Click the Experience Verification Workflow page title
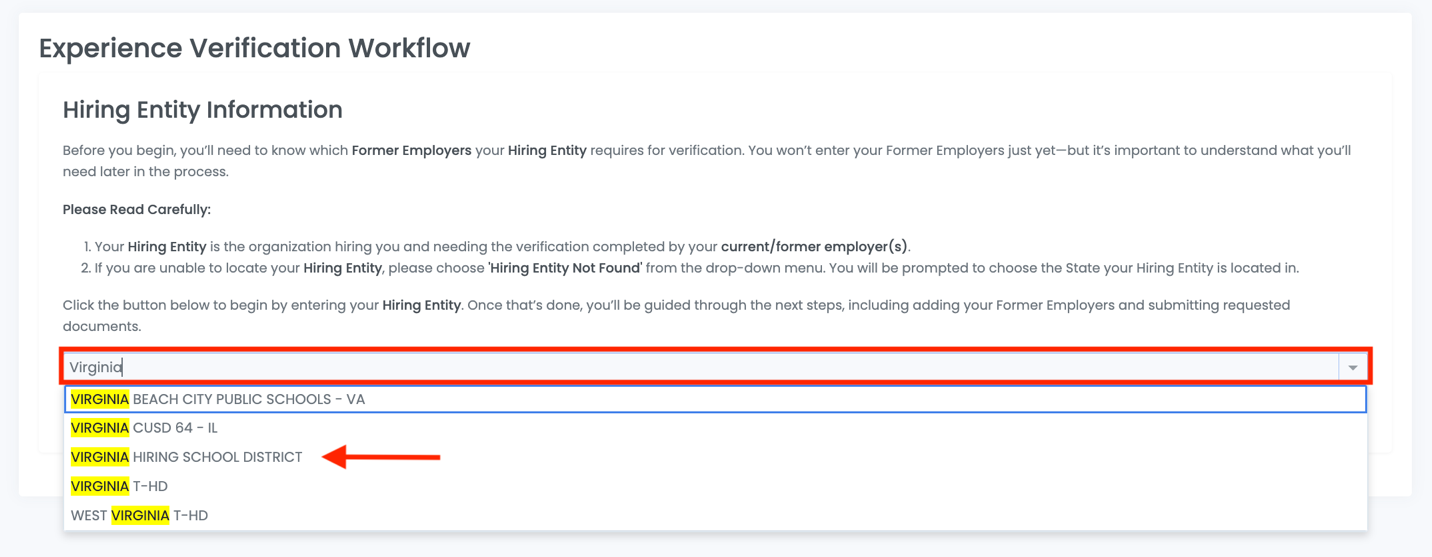The width and height of the screenshot is (1432, 557). click(x=254, y=48)
